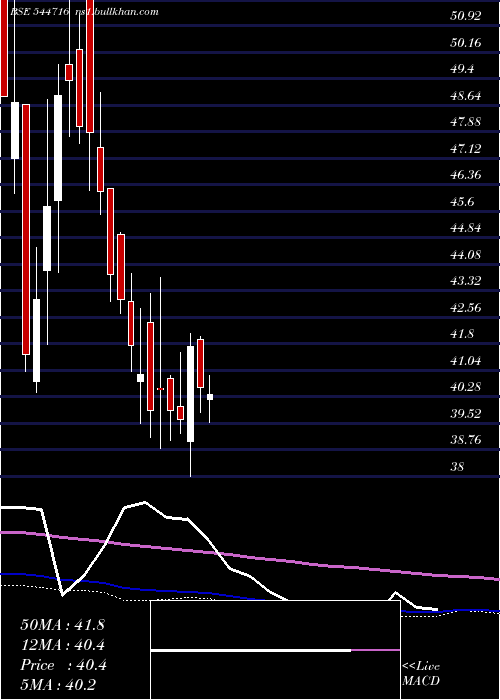Click the 47.12 price axis label
The width and height of the screenshot is (500, 700).
pos(466,149)
